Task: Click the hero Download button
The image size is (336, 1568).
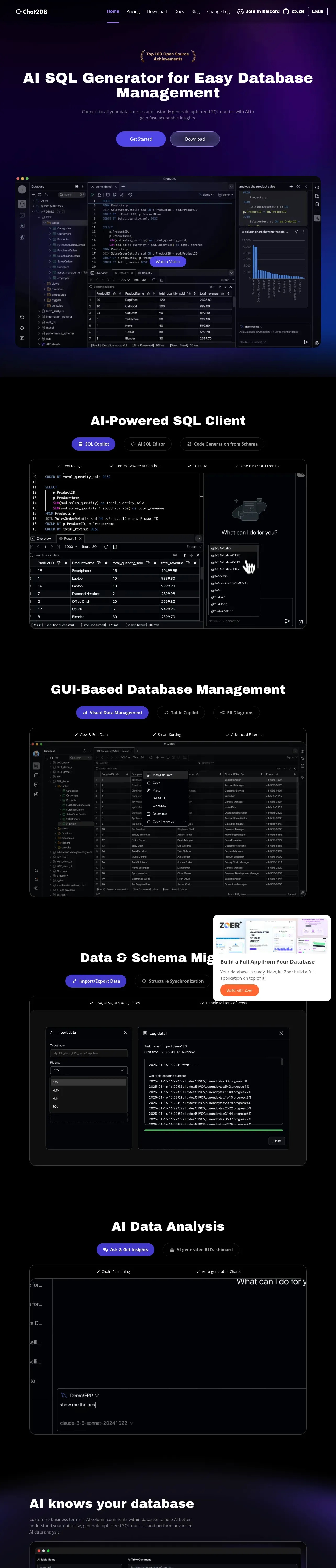Action: coord(195,139)
